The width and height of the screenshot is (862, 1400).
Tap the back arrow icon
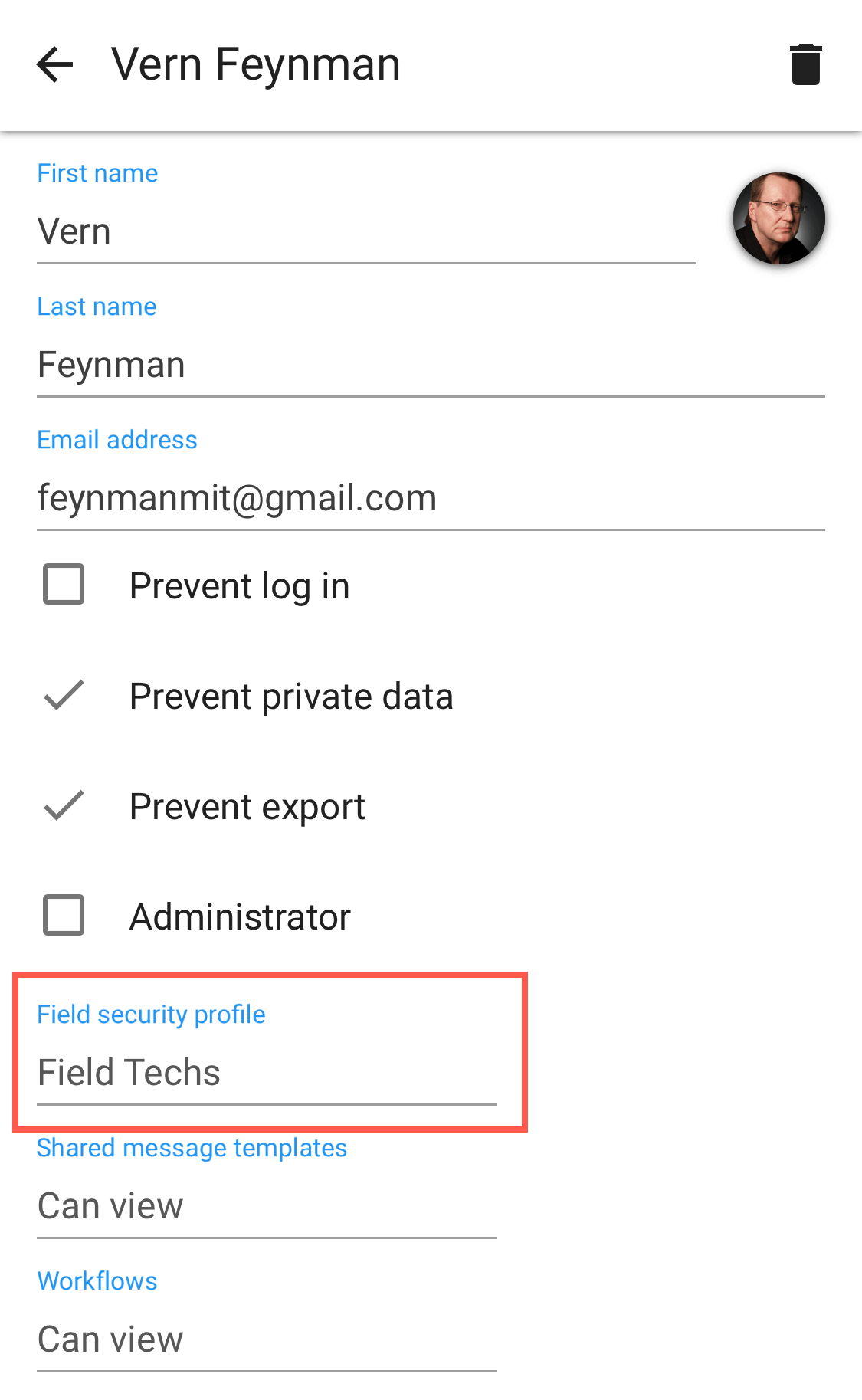point(54,64)
